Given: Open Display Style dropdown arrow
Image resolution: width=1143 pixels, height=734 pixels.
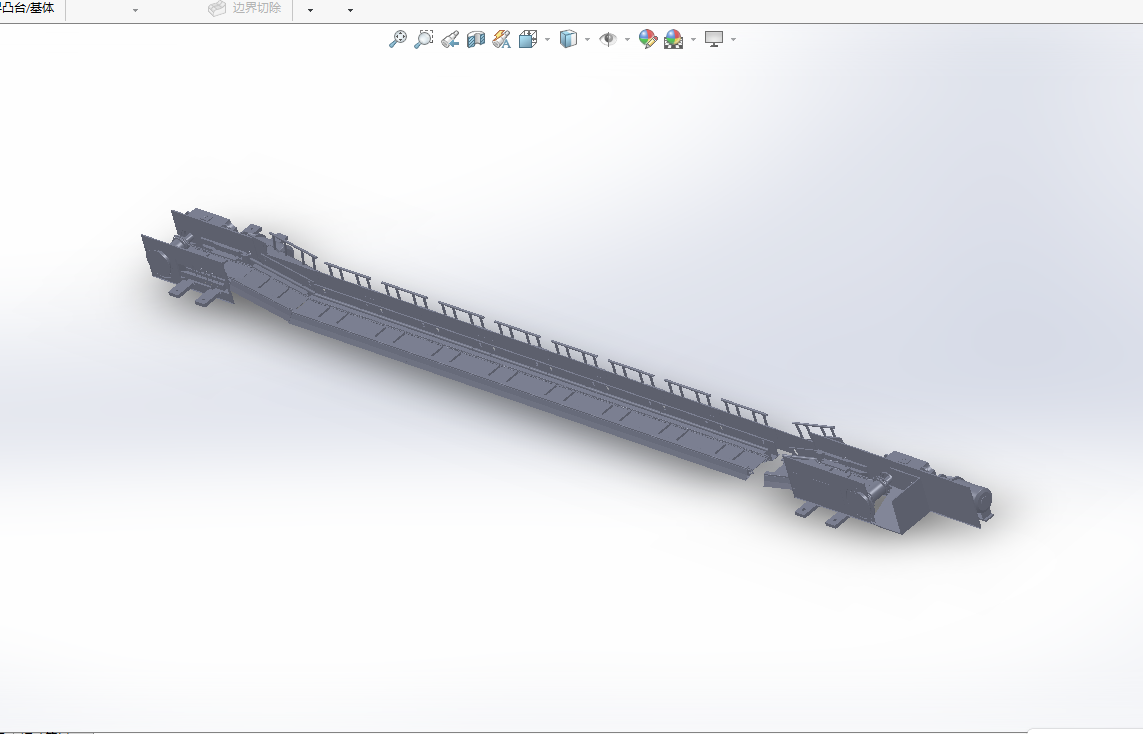Looking at the screenshot, I should tap(588, 39).
